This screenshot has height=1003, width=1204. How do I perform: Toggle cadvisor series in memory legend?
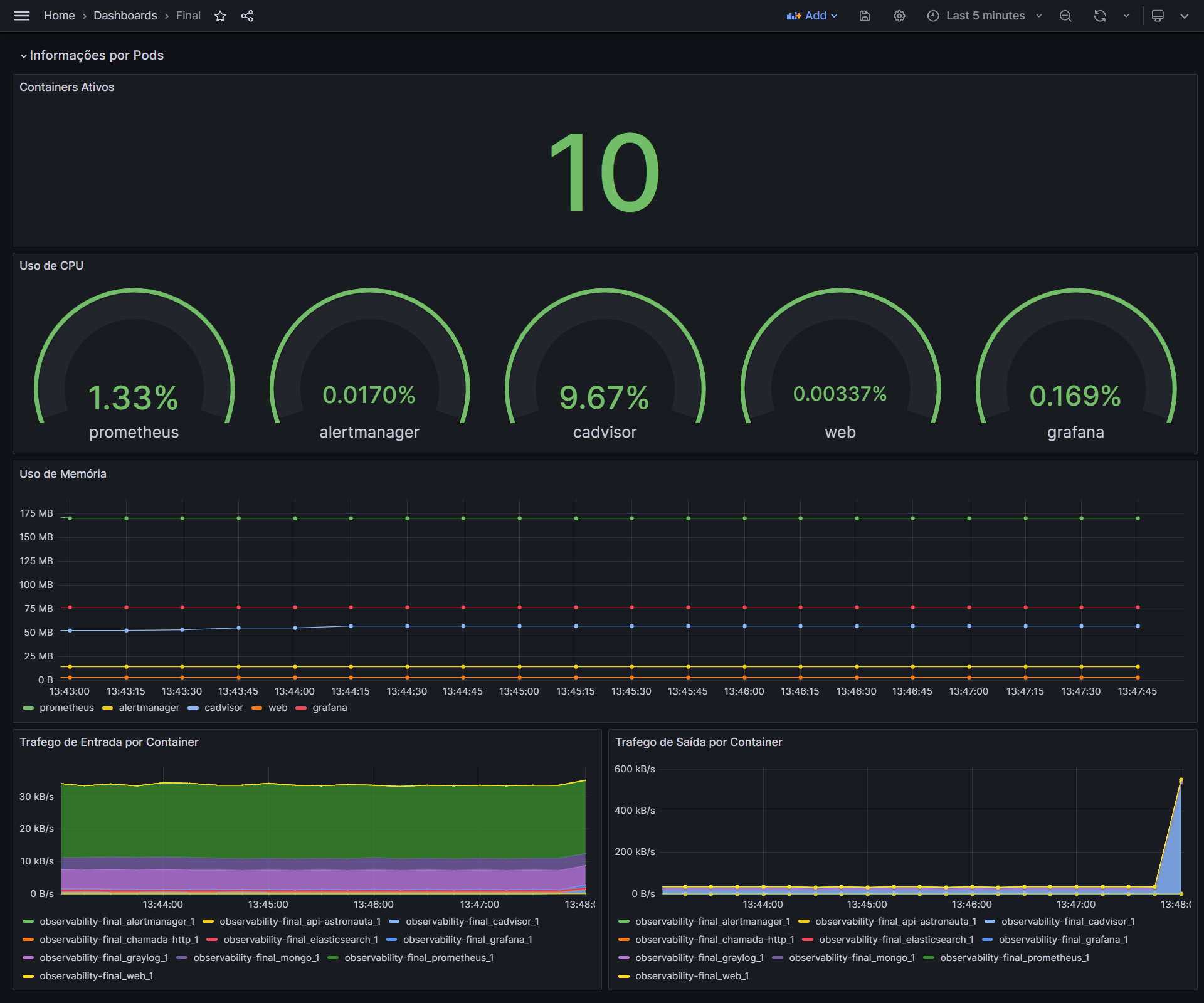point(223,708)
